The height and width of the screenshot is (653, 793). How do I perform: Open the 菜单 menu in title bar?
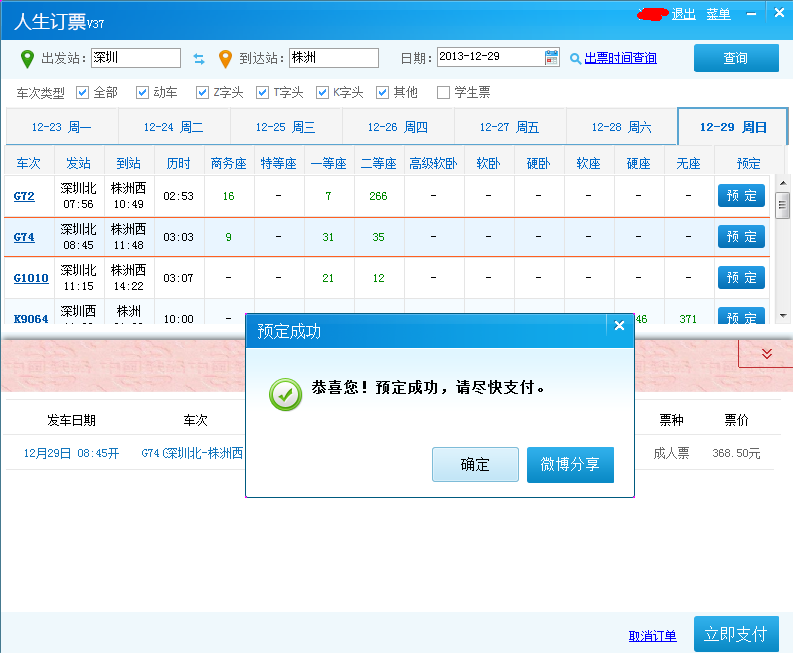tap(718, 14)
